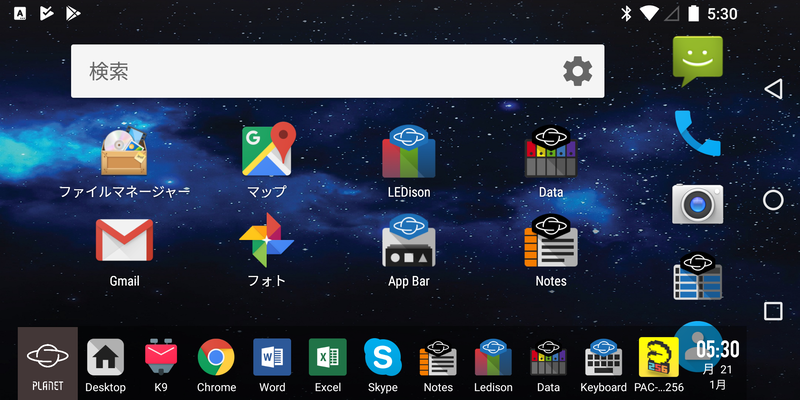Tap the 検索 search field
Screen dimensions: 800x400
(338, 71)
